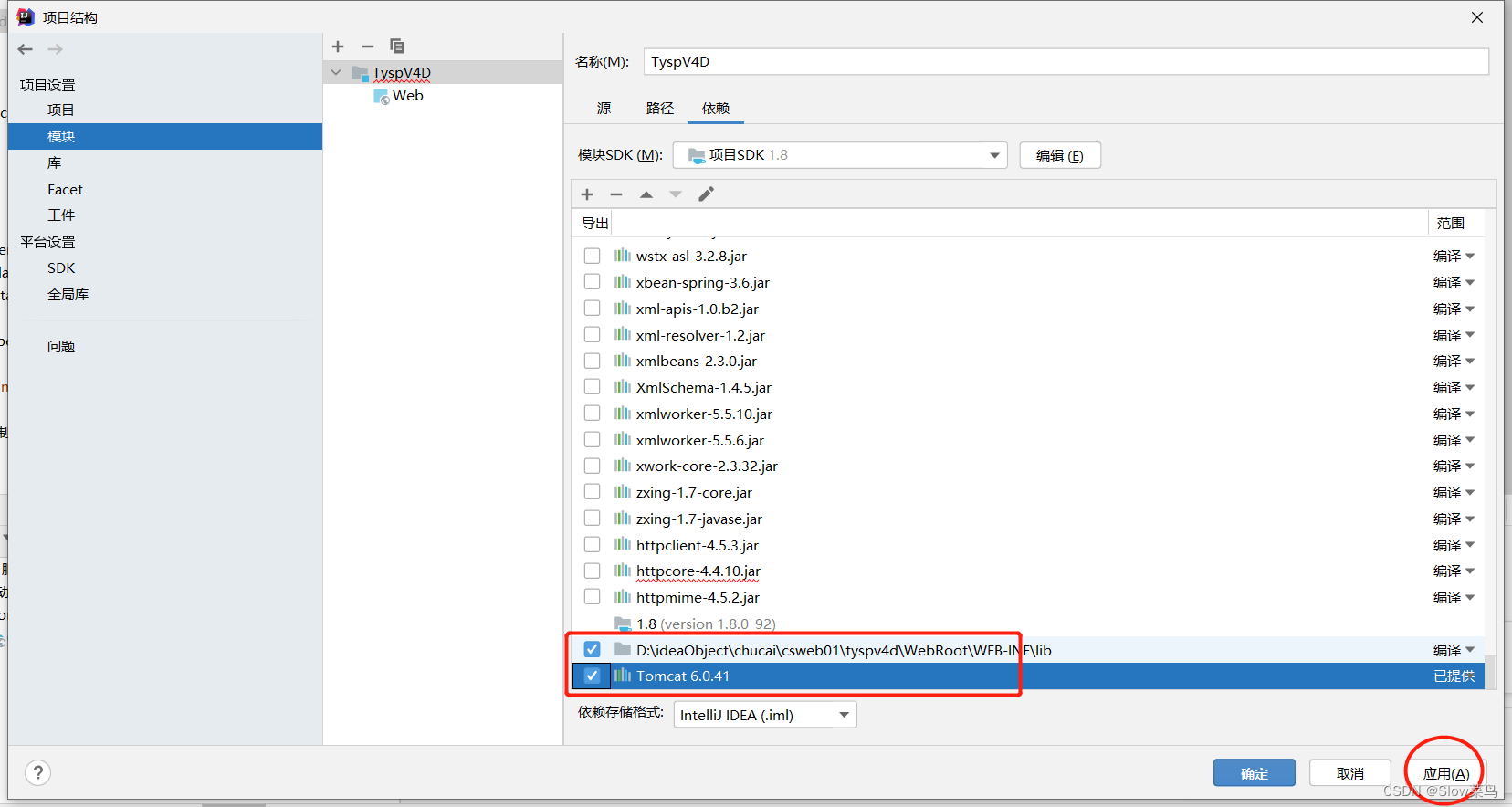
Task: Change scope of WEB-INF\lib entry
Action: [1454, 650]
